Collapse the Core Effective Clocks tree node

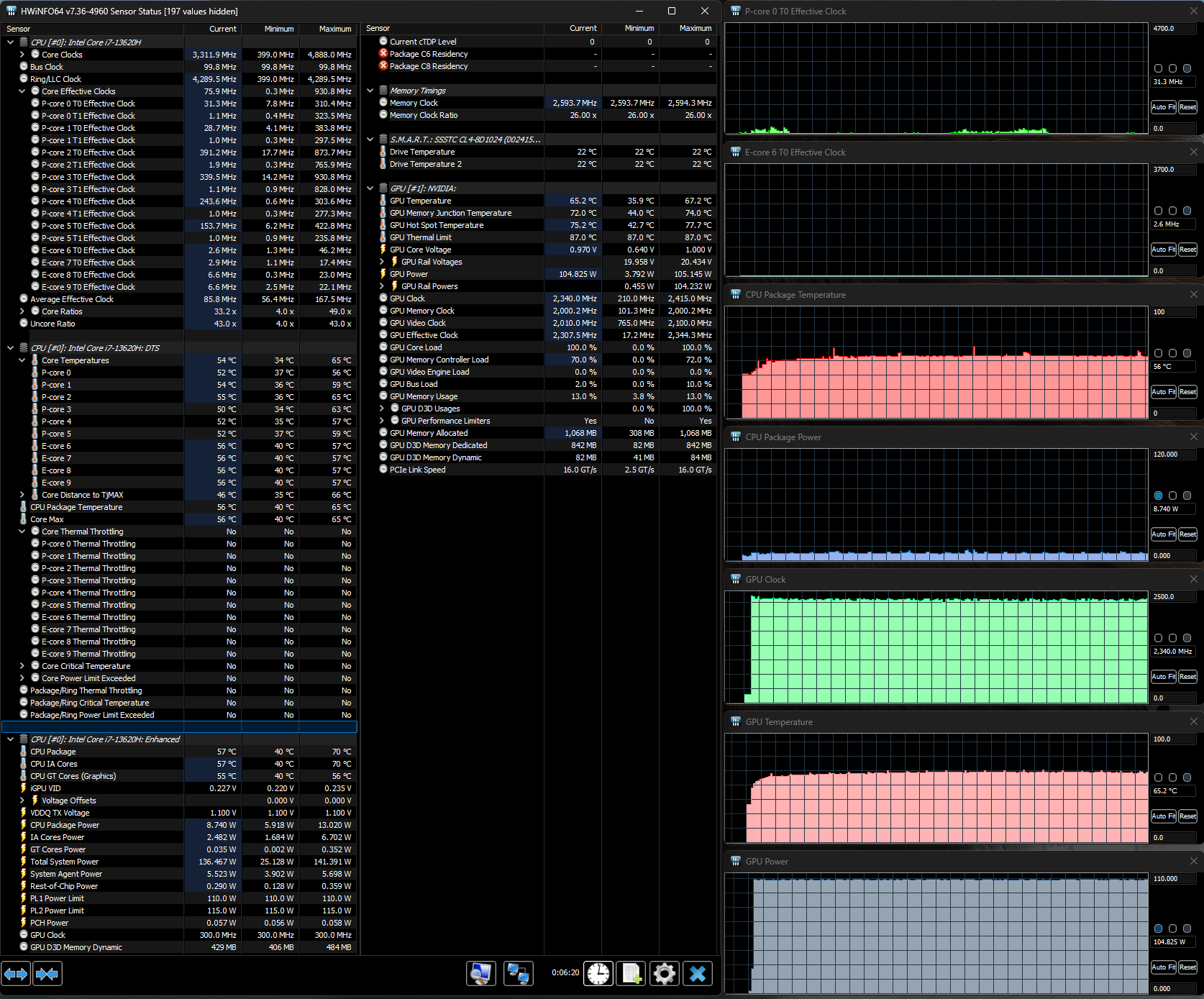[22, 91]
